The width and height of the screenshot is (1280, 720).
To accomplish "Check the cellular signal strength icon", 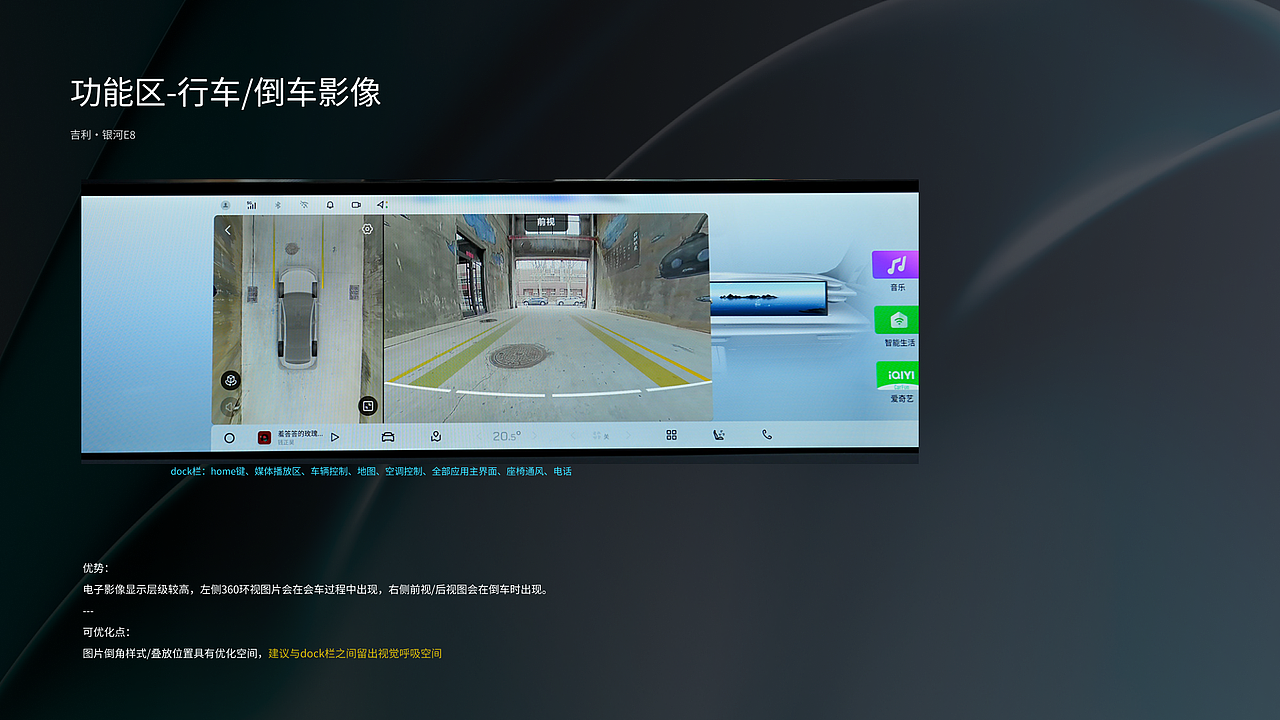I will [x=251, y=205].
